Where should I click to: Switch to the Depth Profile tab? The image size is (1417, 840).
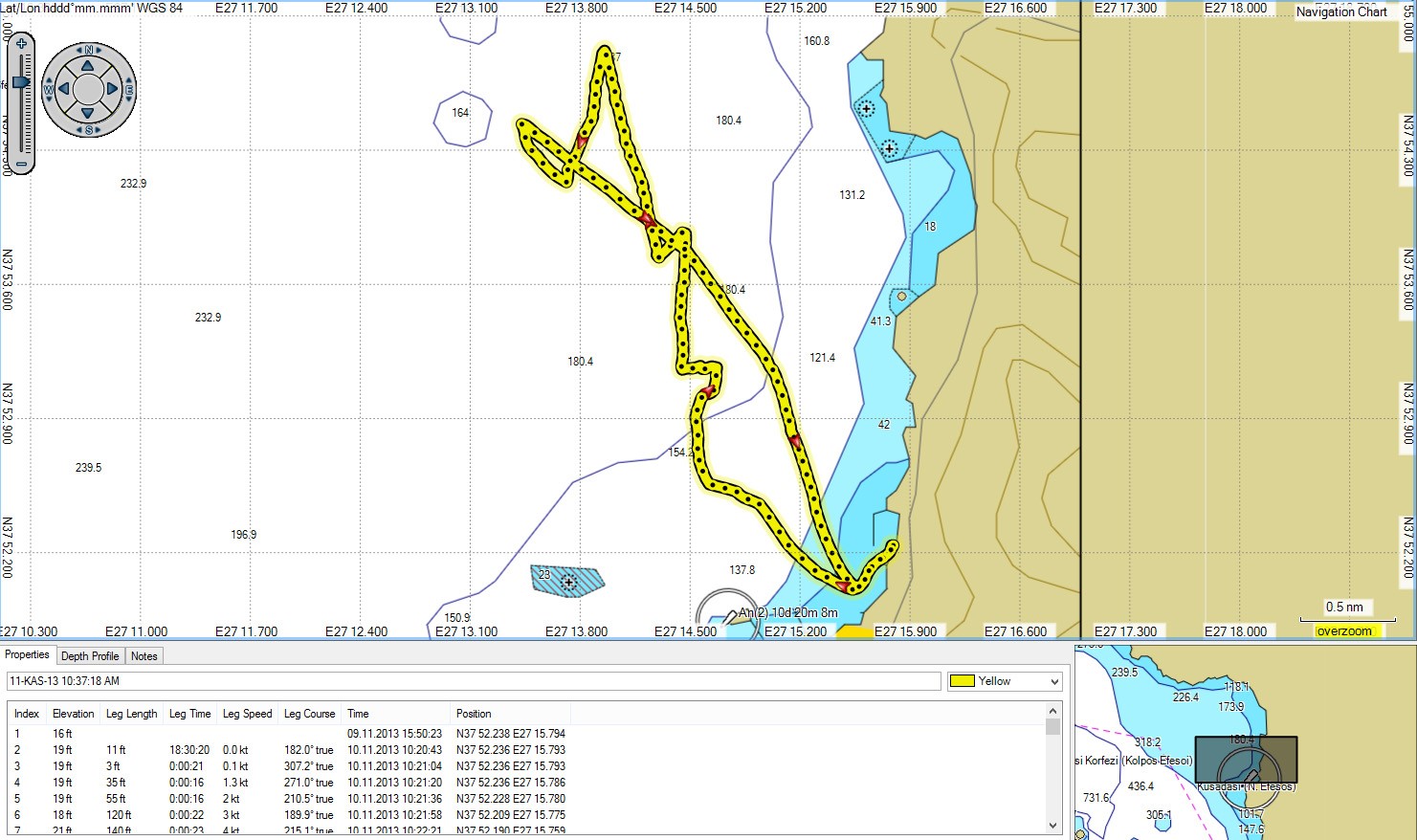[90, 656]
